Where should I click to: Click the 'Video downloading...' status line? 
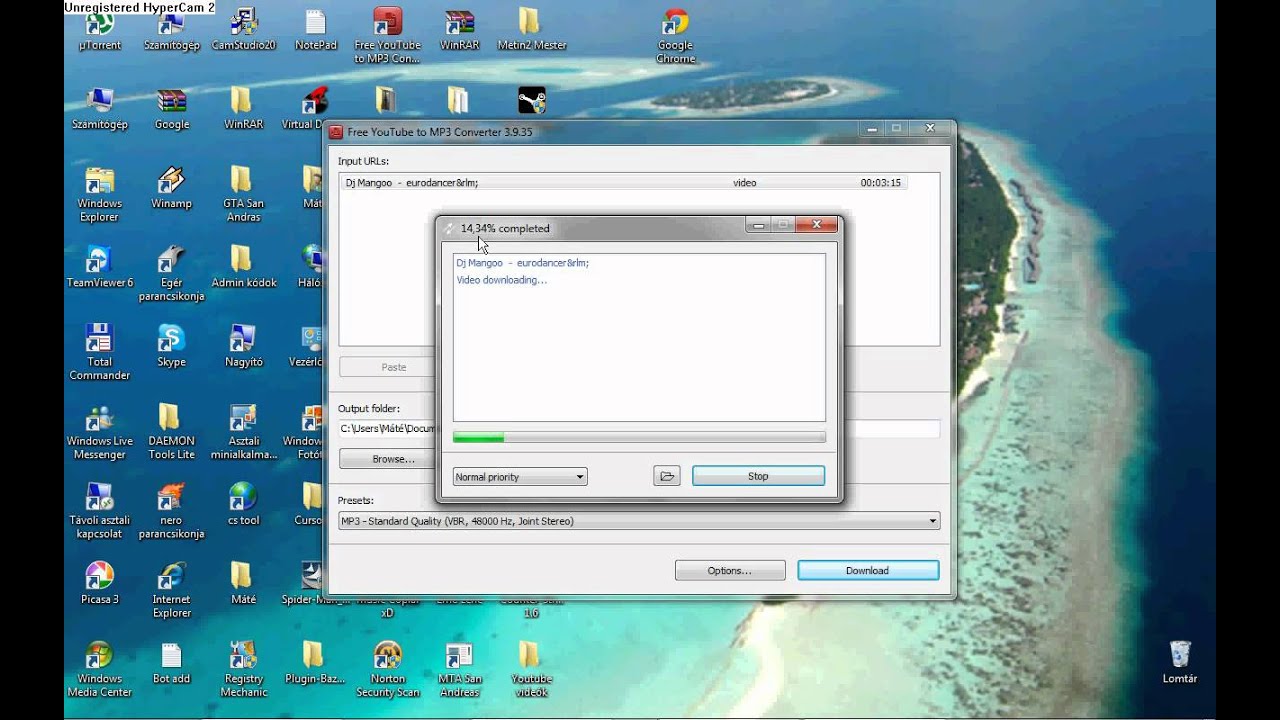[x=502, y=280]
